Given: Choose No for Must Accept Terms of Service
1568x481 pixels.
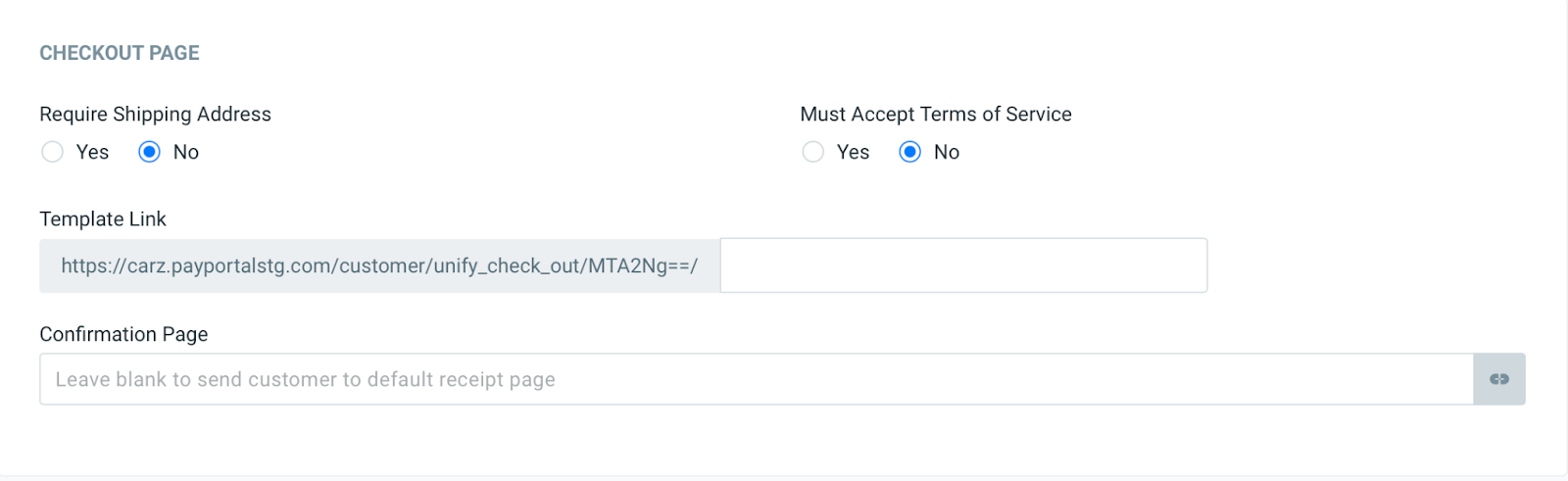Looking at the screenshot, I should tap(909, 152).
